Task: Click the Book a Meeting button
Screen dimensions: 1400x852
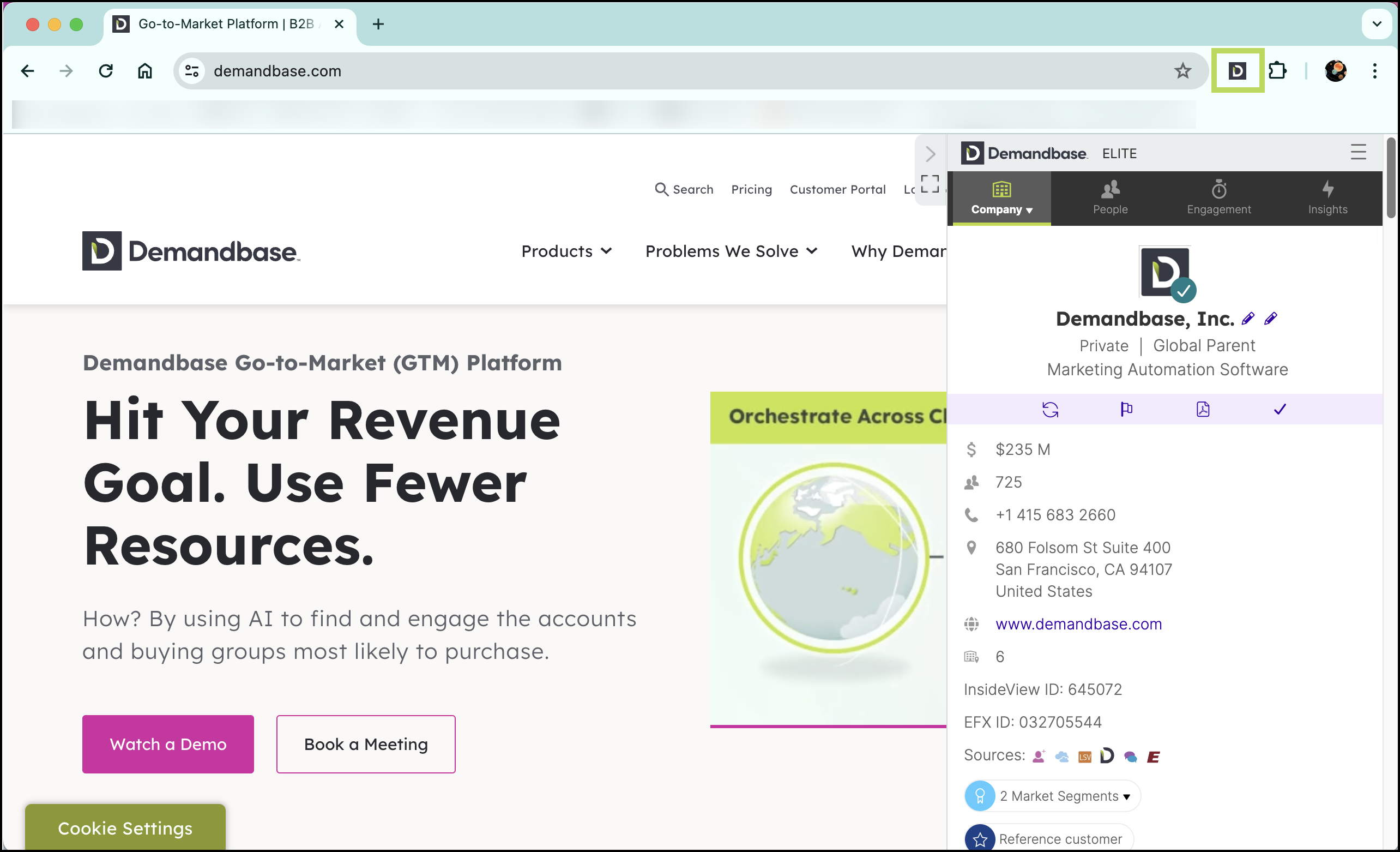Action: [x=366, y=744]
